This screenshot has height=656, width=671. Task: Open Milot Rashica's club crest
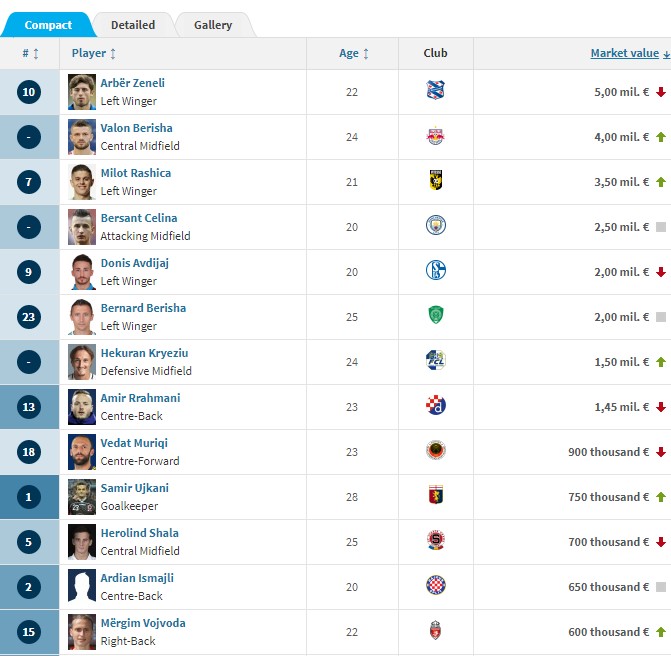[x=435, y=181]
